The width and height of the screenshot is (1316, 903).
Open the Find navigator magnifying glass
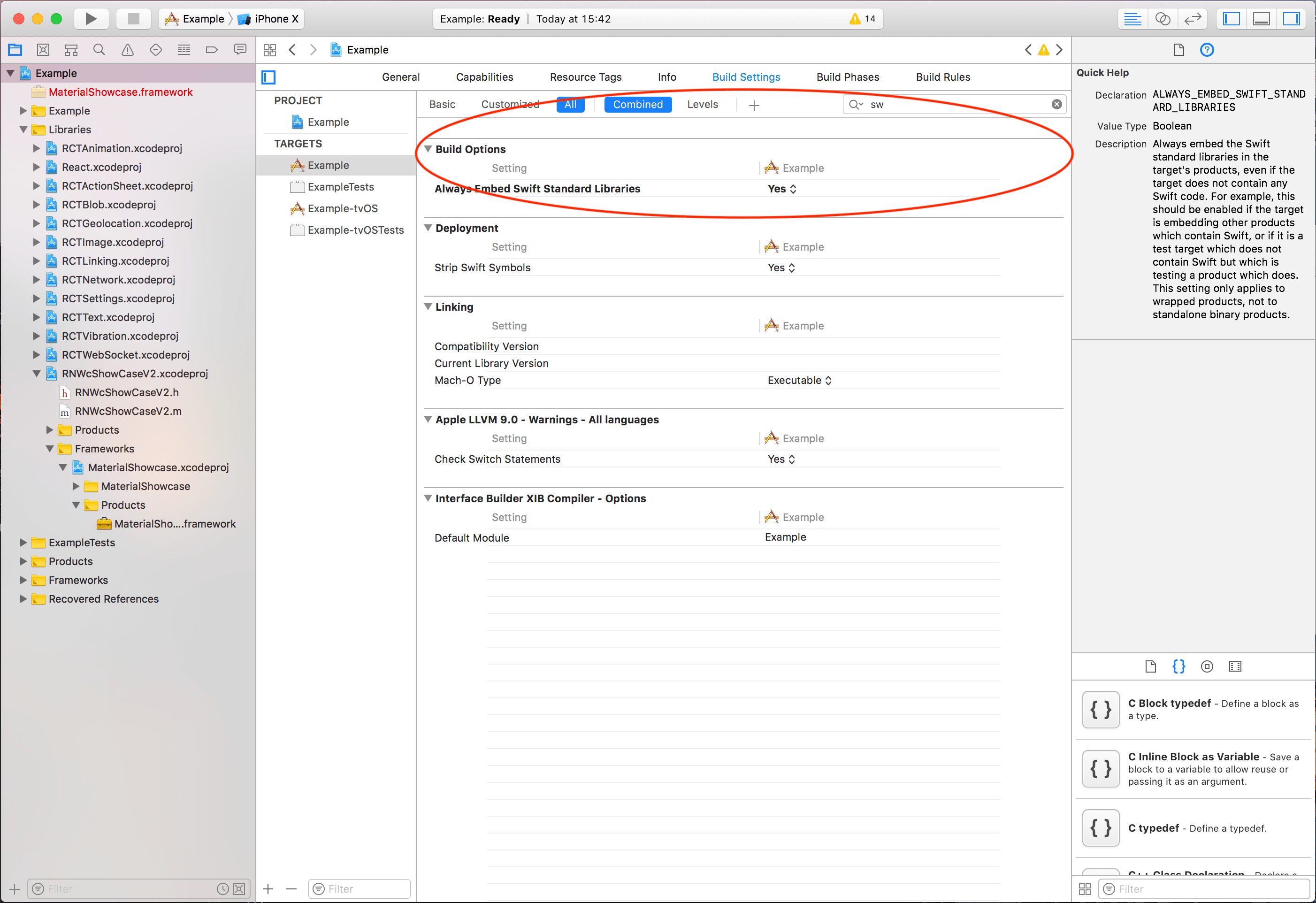[x=99, y=49]
